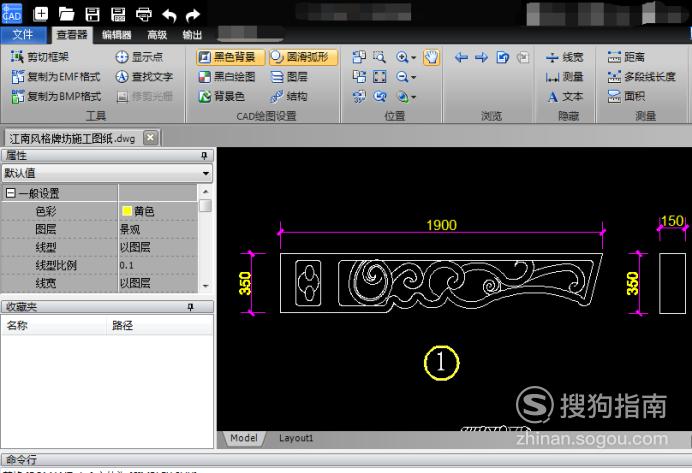Close the 江南风格牌坊施工图纸.dwg tab
692x473 pixels.
150,138
